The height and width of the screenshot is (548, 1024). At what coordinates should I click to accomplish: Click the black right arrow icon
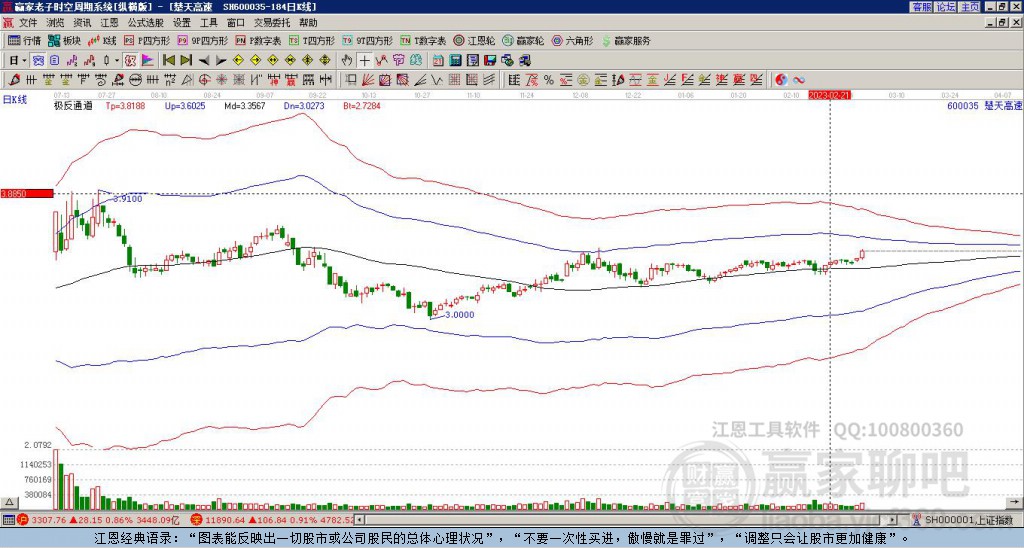pos(221,61)
